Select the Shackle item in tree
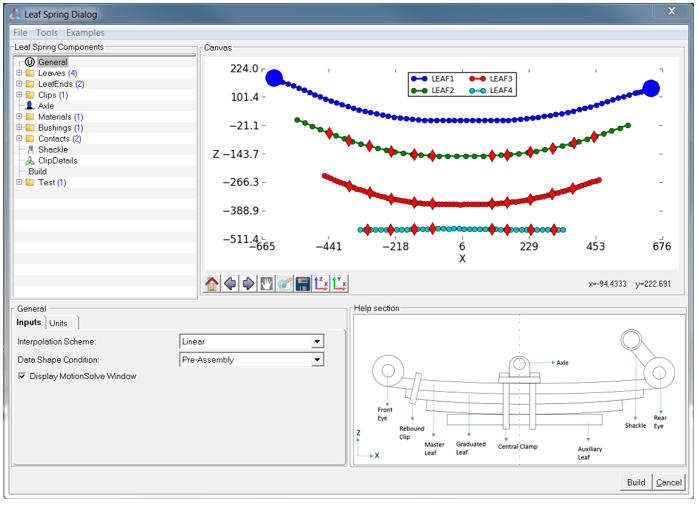 52,150
